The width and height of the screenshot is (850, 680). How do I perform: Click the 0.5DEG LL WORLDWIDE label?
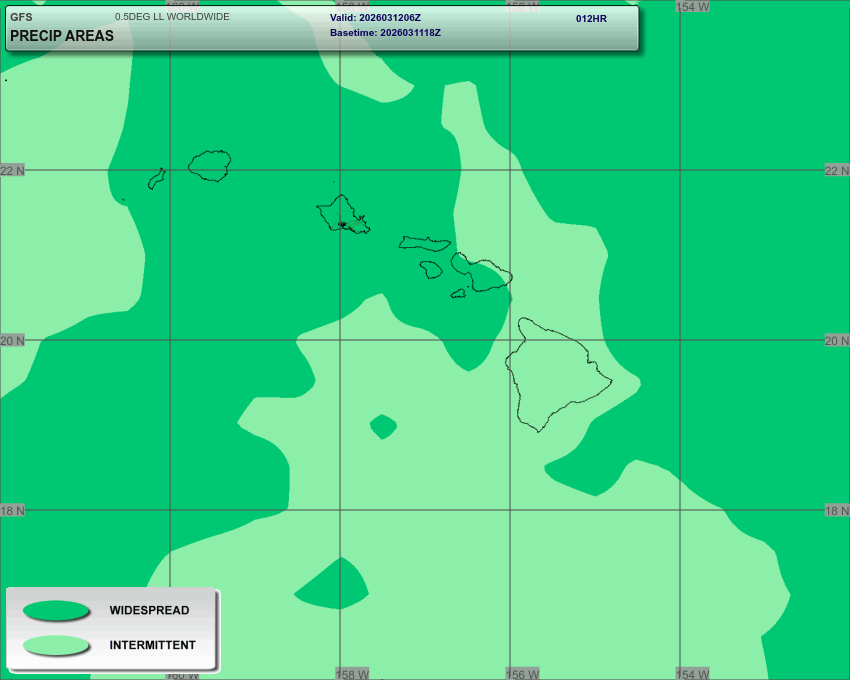(172, 17)
